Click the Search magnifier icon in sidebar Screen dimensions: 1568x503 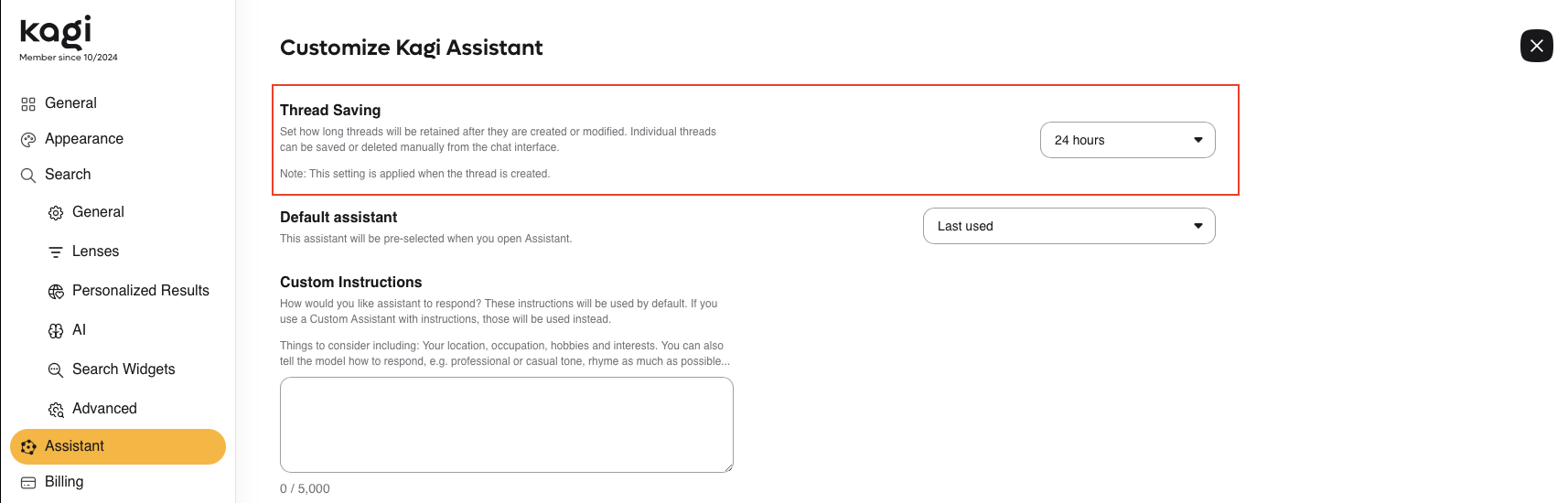point(28,176)
